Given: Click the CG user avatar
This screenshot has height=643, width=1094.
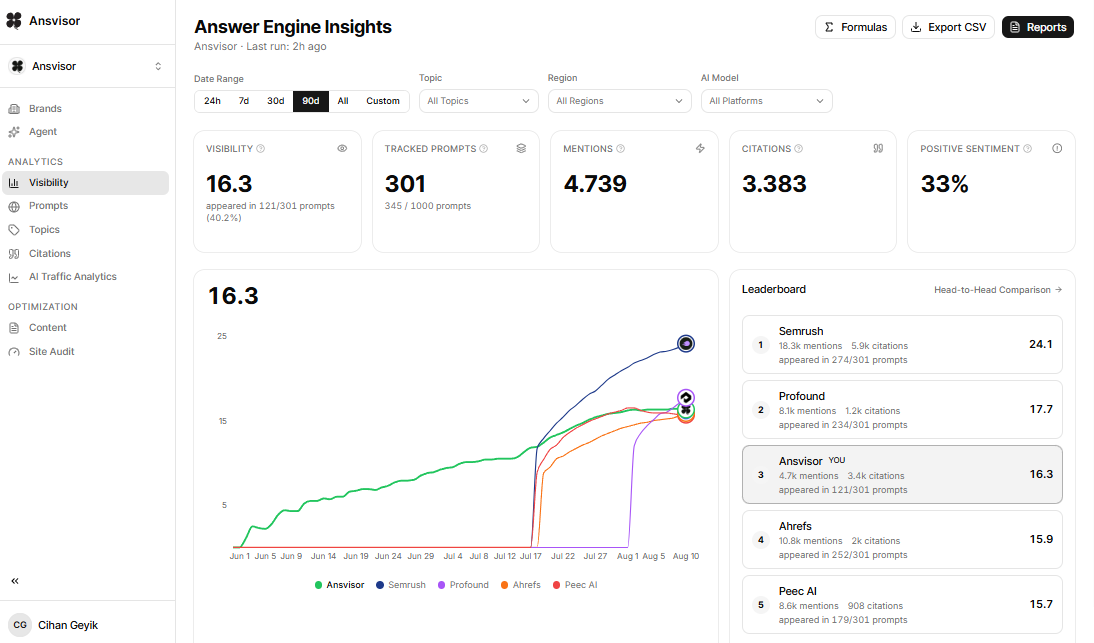Looking at the screenshot, I should coord(20,625).
